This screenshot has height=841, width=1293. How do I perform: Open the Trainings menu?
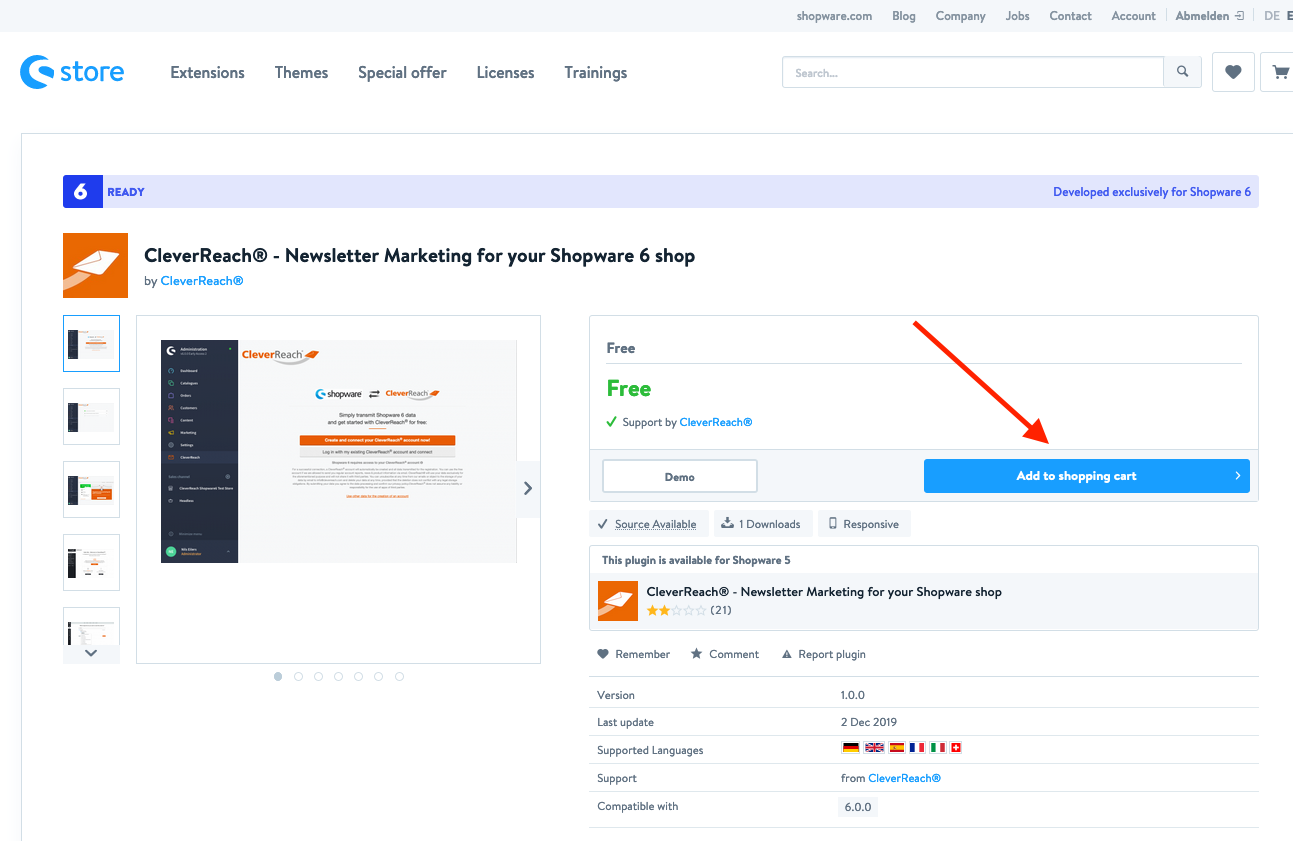(x=596, y=73)
